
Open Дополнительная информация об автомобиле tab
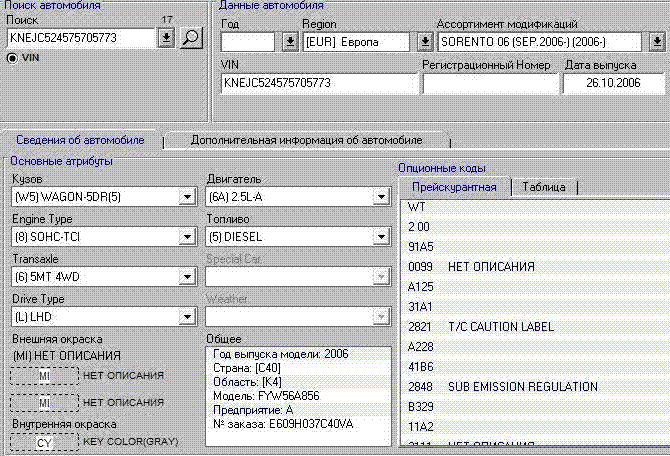(306, 140)
